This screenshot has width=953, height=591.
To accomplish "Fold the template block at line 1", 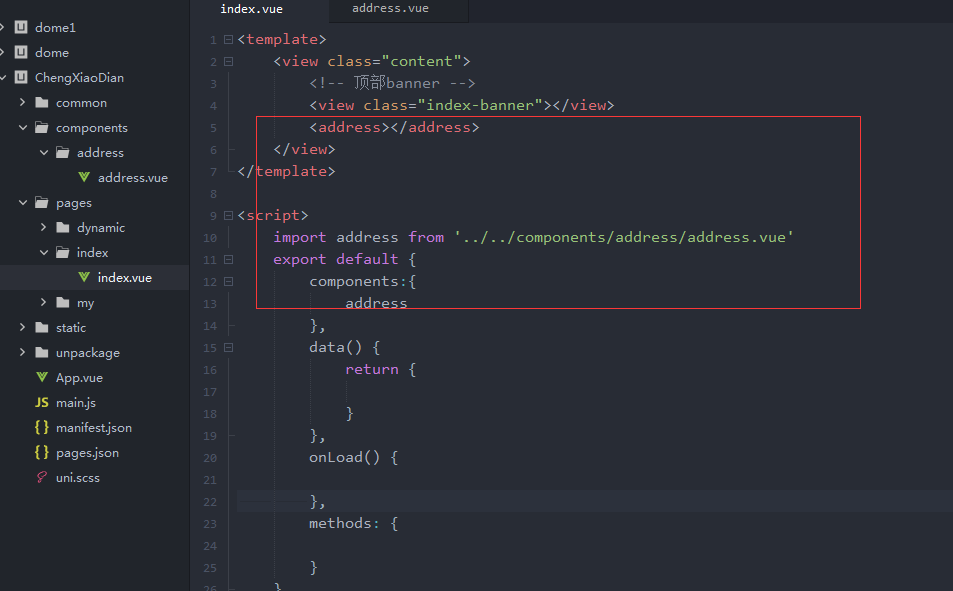I will (229, 40).
